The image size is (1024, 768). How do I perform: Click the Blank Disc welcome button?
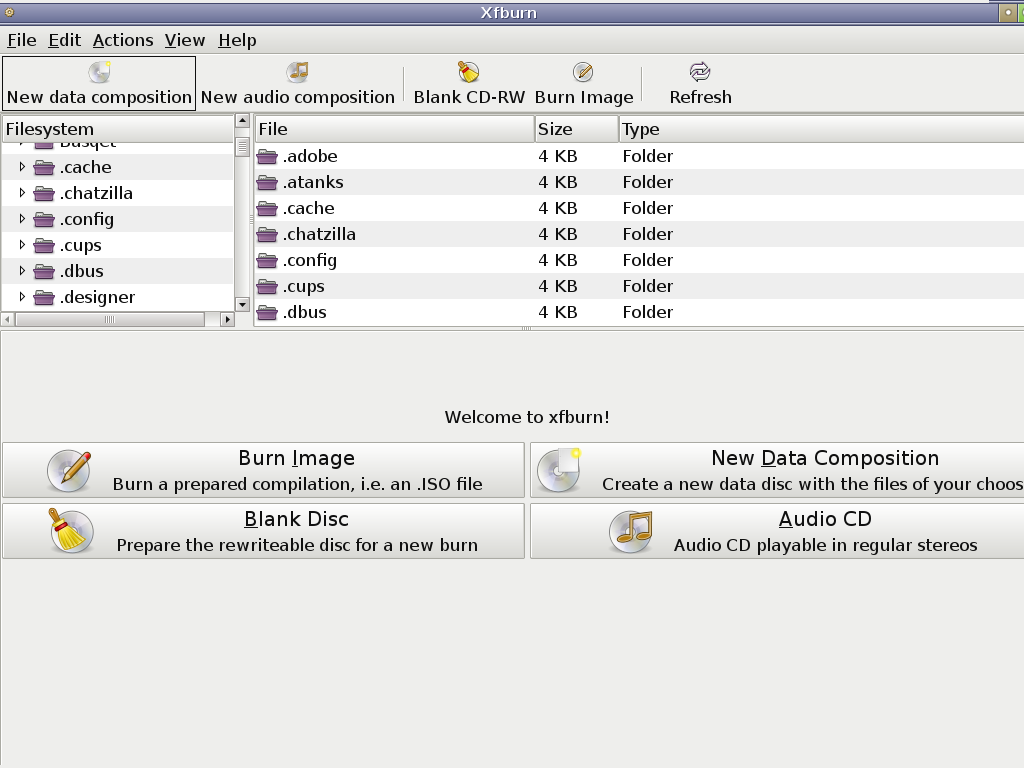pyautogui.click(x=264, y=531)
